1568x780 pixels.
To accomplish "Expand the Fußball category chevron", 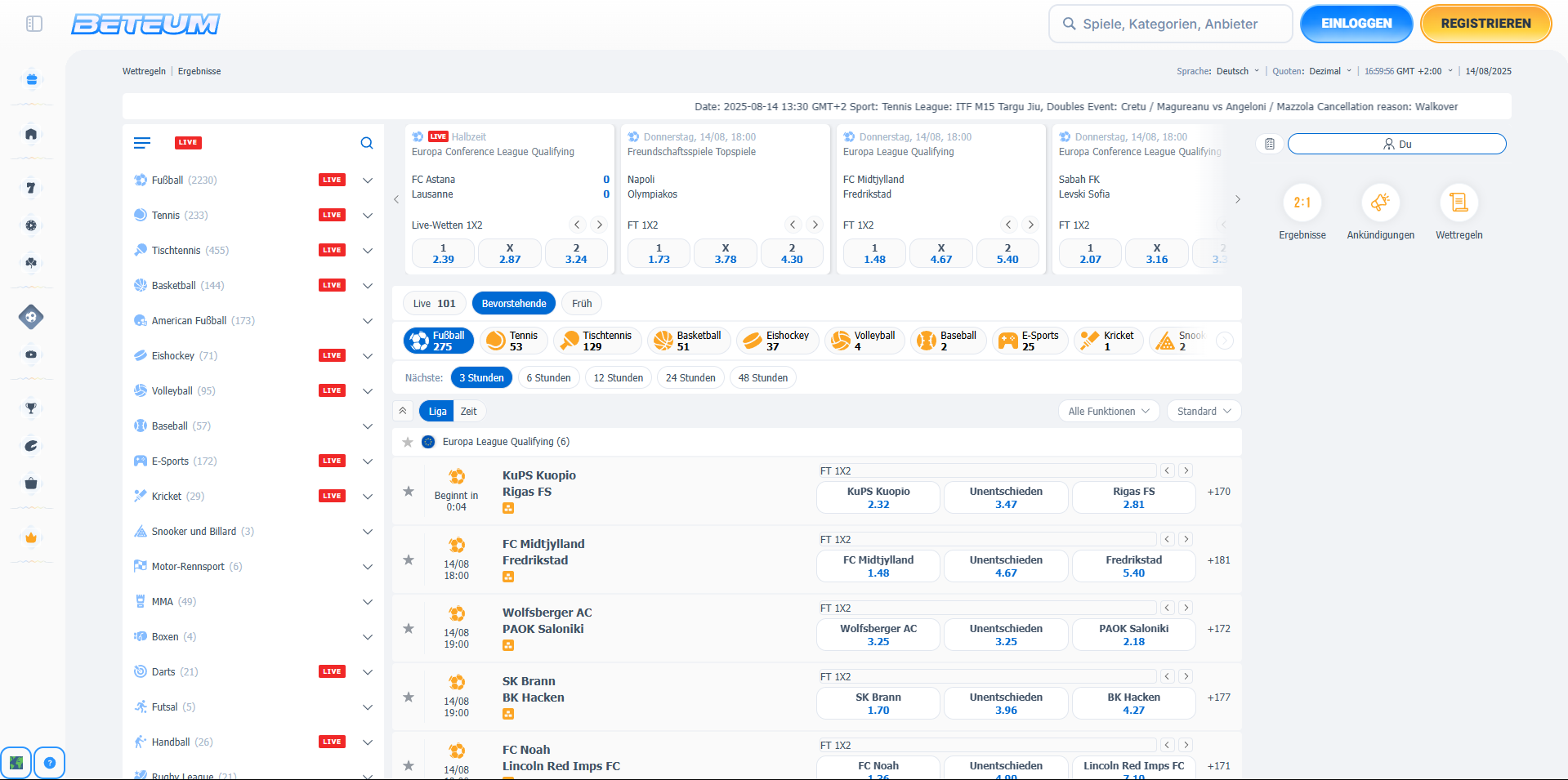I will (x=368, y=181).
